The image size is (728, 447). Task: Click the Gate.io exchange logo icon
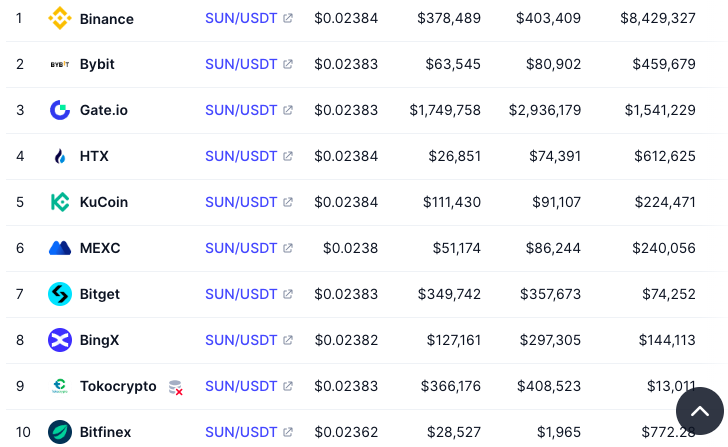60,110
